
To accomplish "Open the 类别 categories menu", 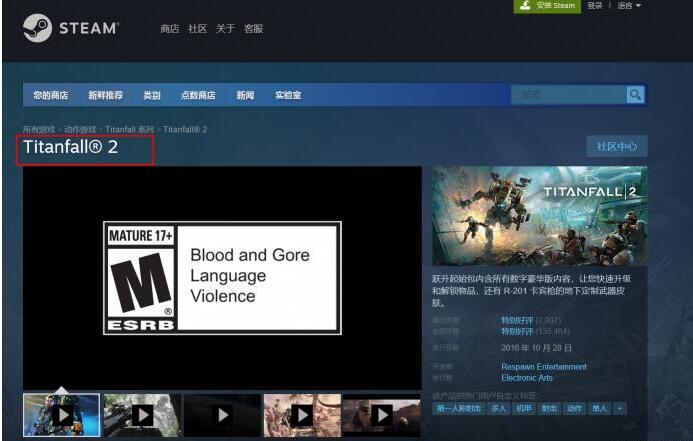I will click(152, 95).
